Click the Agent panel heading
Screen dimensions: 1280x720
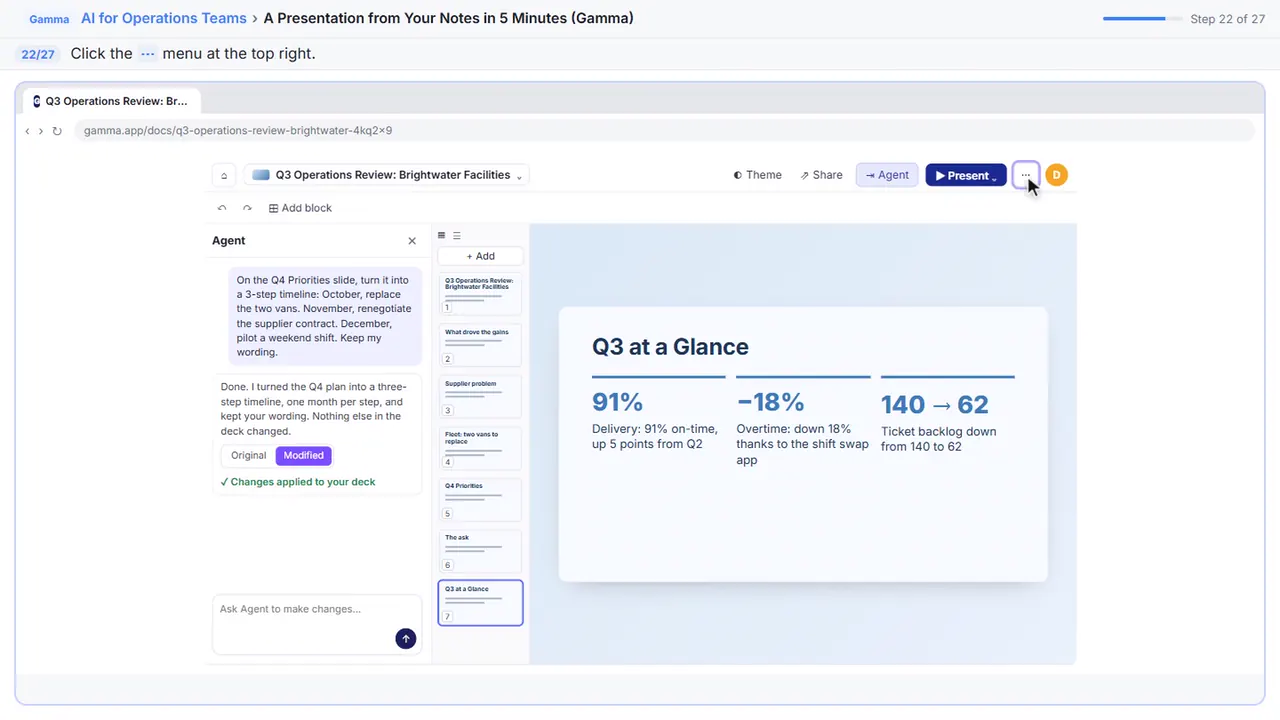(x=229, y=241)
